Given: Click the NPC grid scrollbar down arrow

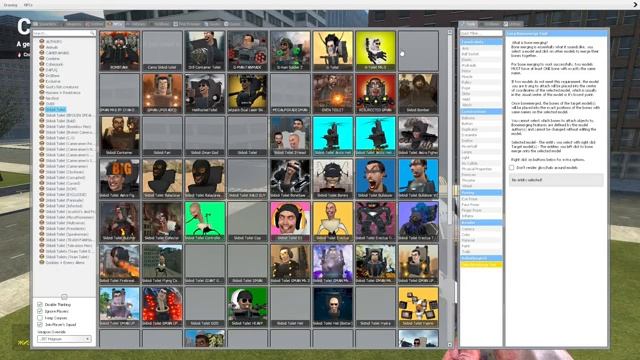Looking at the screenshot, I should click(x=450, y=345).
